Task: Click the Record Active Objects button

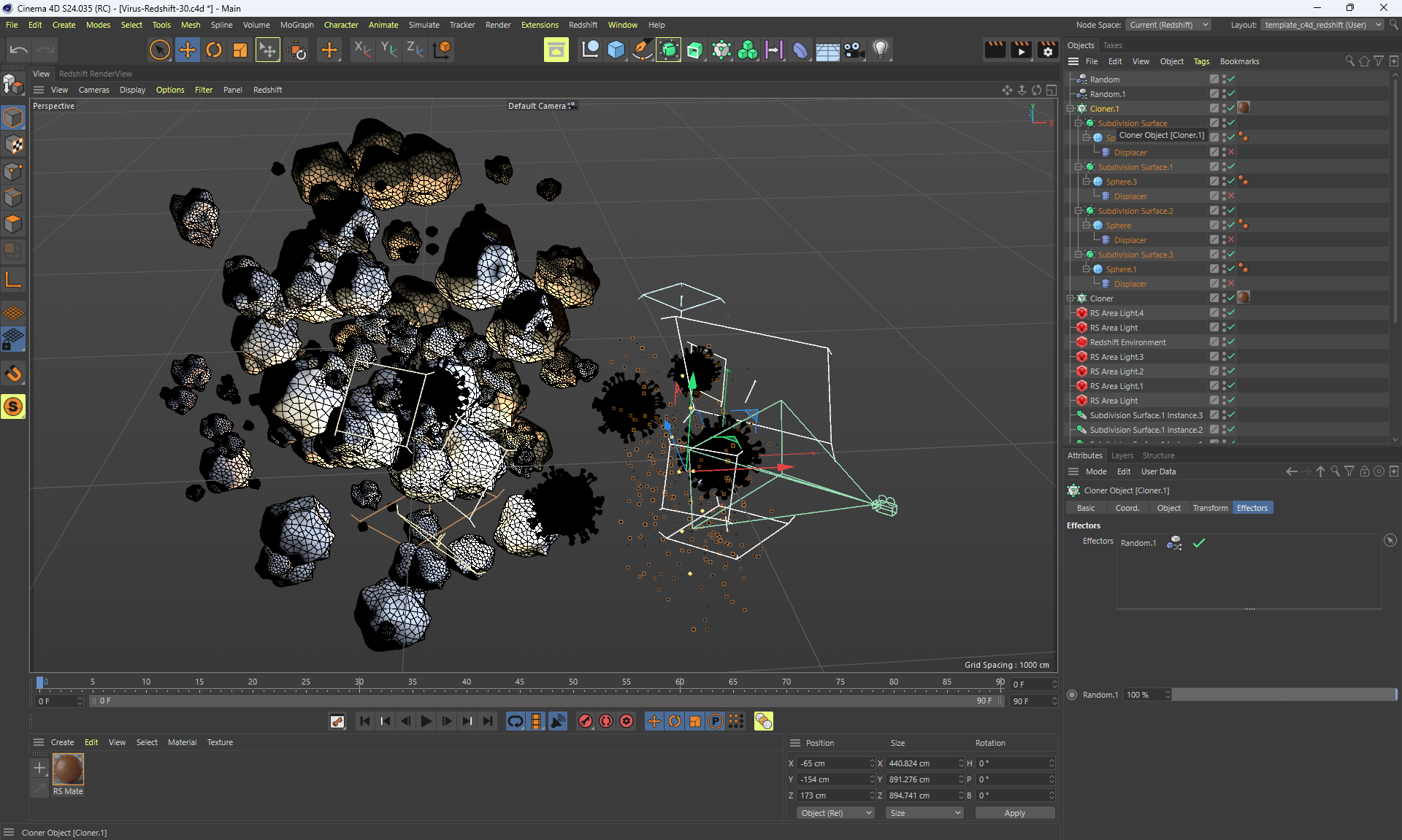Action: [586, 721]
